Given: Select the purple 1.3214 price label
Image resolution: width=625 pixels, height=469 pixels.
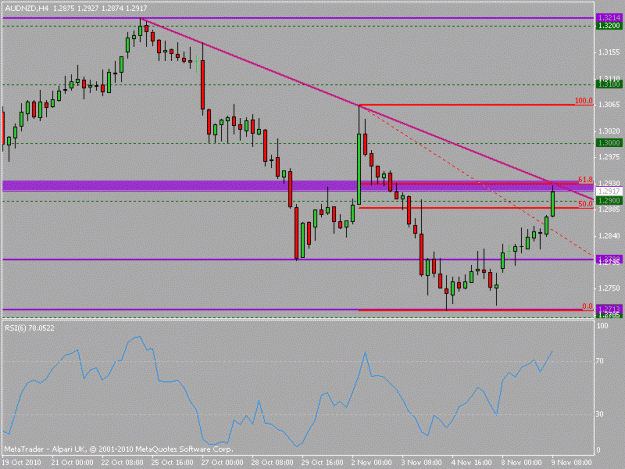Looking at the screenshot, I should pyautogui.click(x=609, y=18).
